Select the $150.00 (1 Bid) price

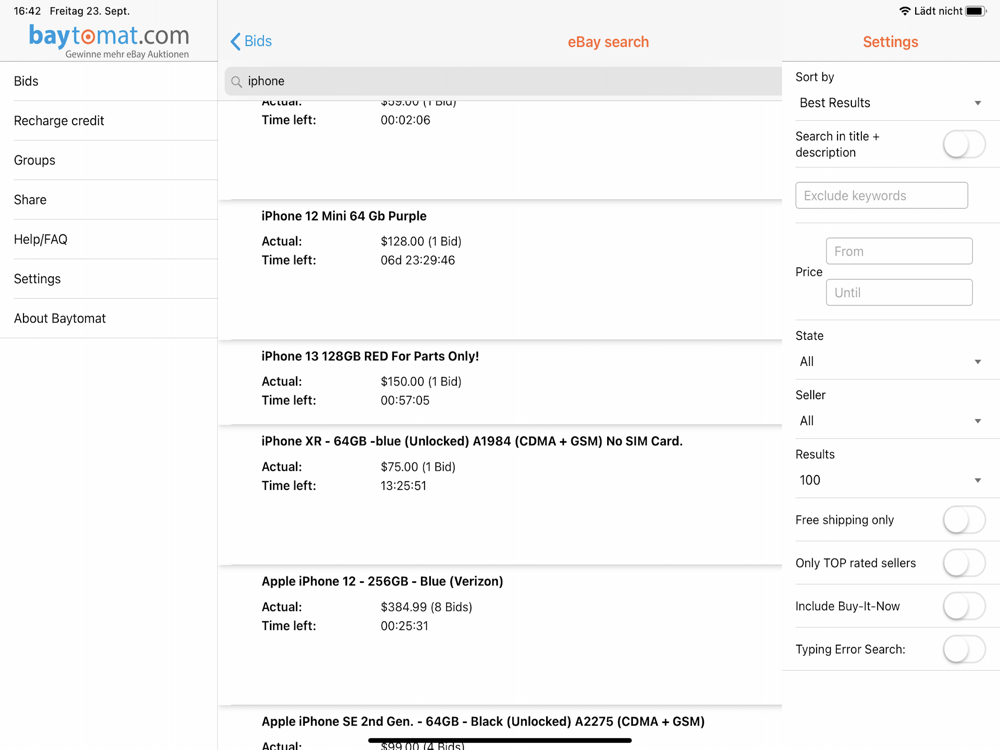click(421, 382)
